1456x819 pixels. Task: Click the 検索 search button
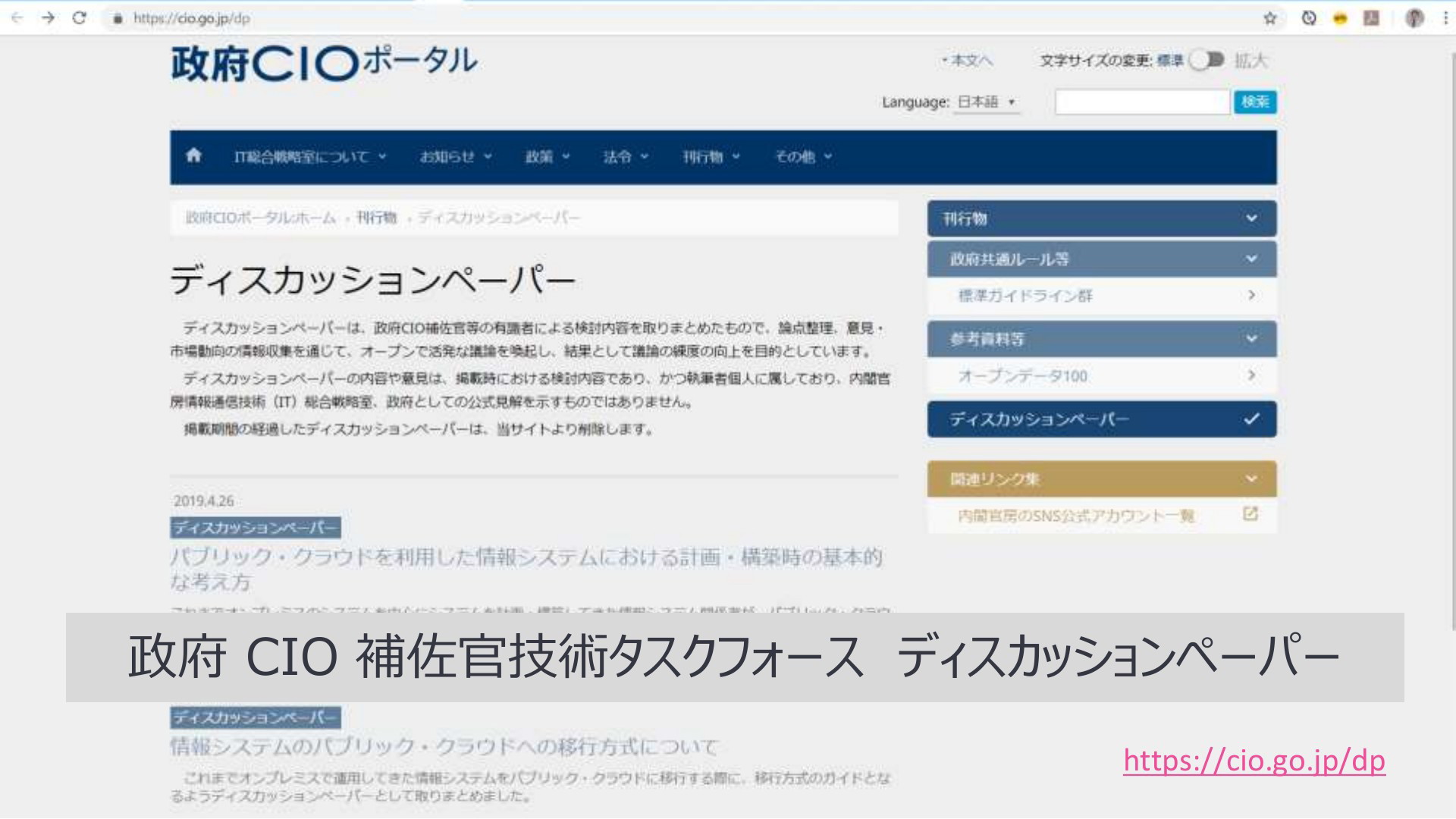pos(1255,102)
